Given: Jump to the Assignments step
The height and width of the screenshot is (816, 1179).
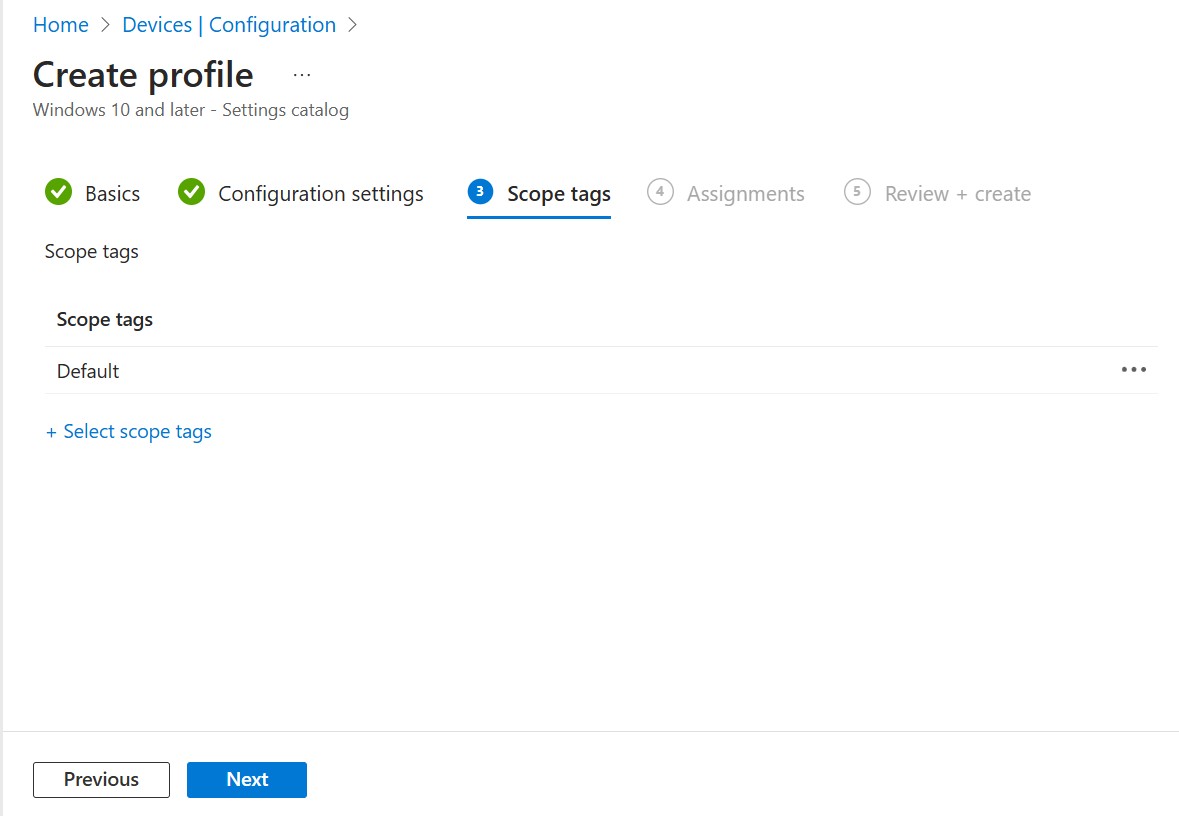Looking at the screenshot, I should [x=745, y=193].
